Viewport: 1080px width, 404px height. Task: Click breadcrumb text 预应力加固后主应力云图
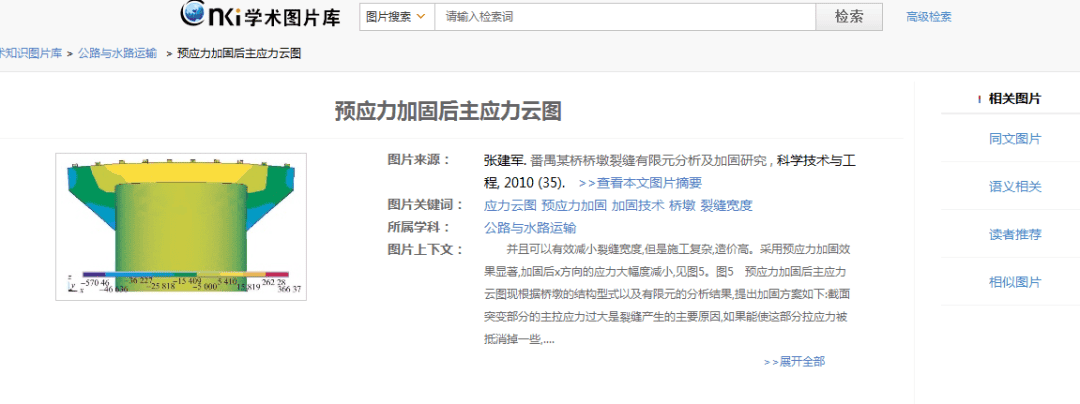click(x=239, y=53)
